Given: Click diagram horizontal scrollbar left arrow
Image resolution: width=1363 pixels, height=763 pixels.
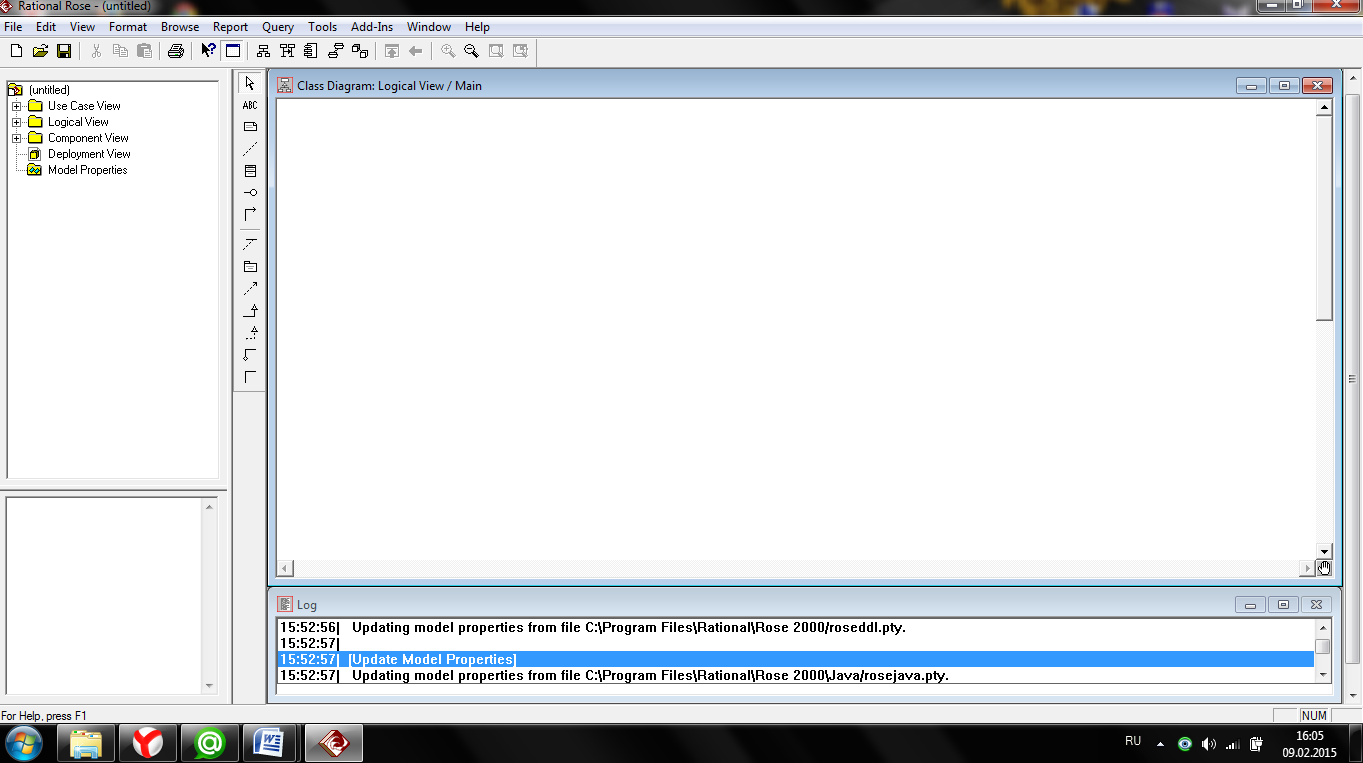Looking at the screenshot, I should [x=285, y=568].
